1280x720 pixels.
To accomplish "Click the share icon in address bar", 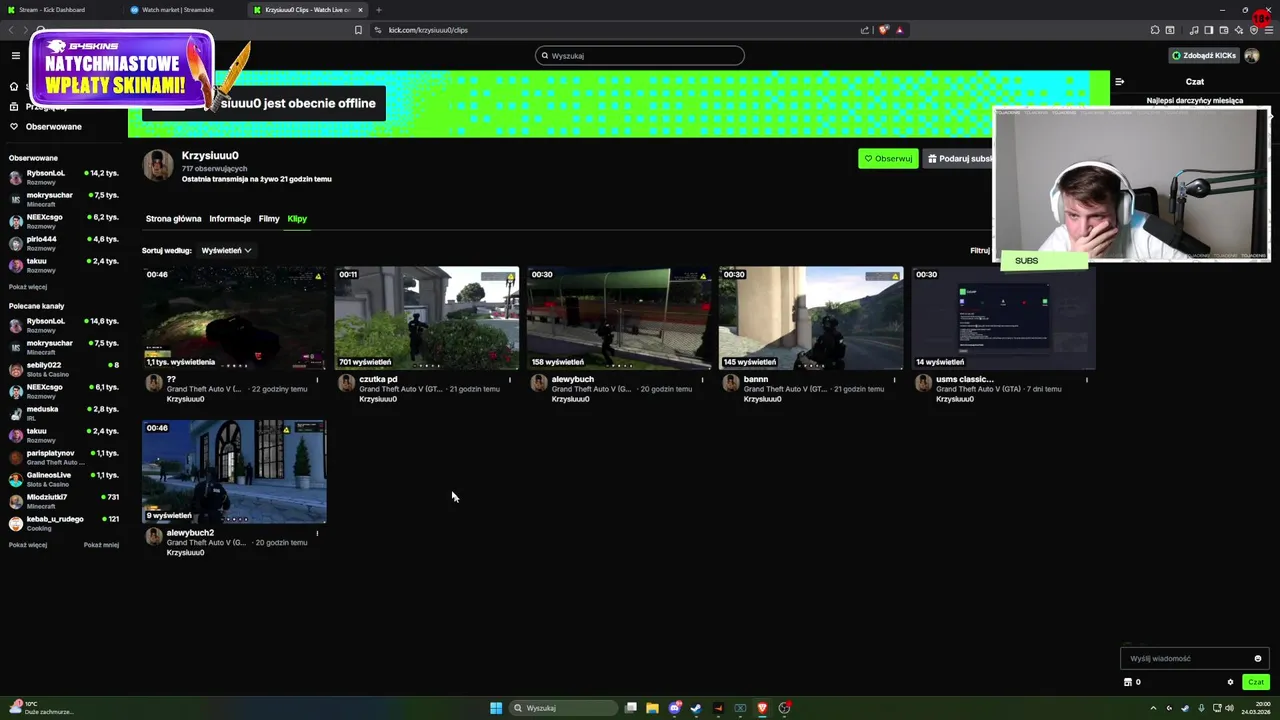I will tap(865, 30).
